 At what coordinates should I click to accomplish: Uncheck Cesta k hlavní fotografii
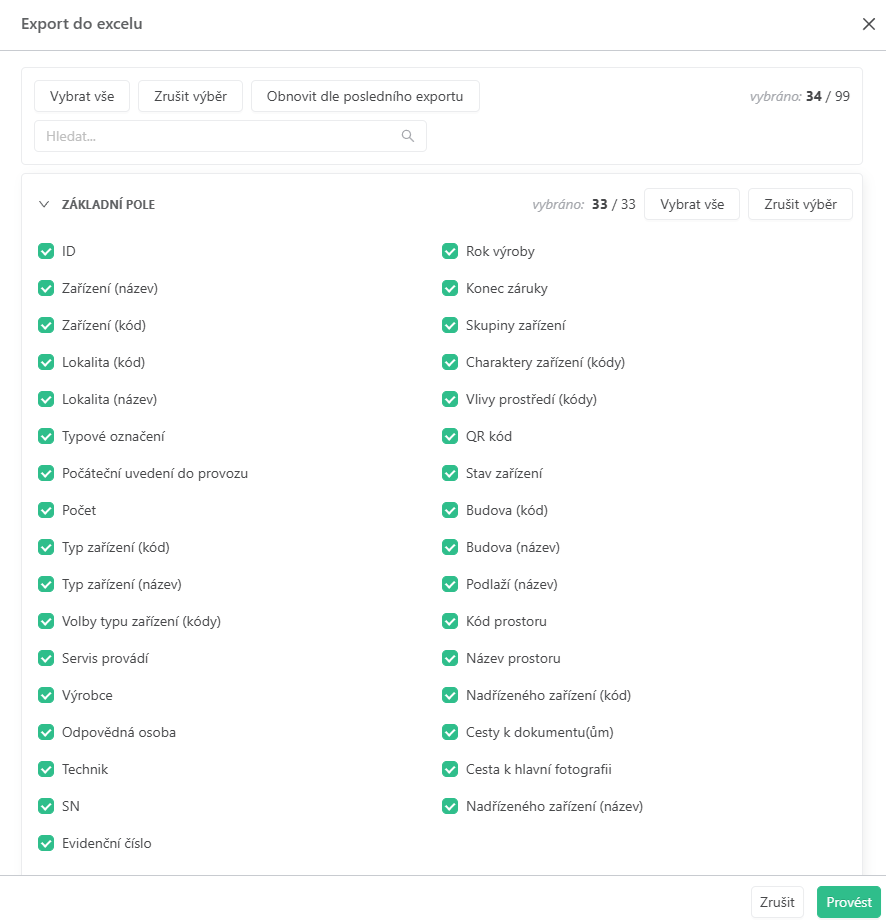[x=450, y=769]
